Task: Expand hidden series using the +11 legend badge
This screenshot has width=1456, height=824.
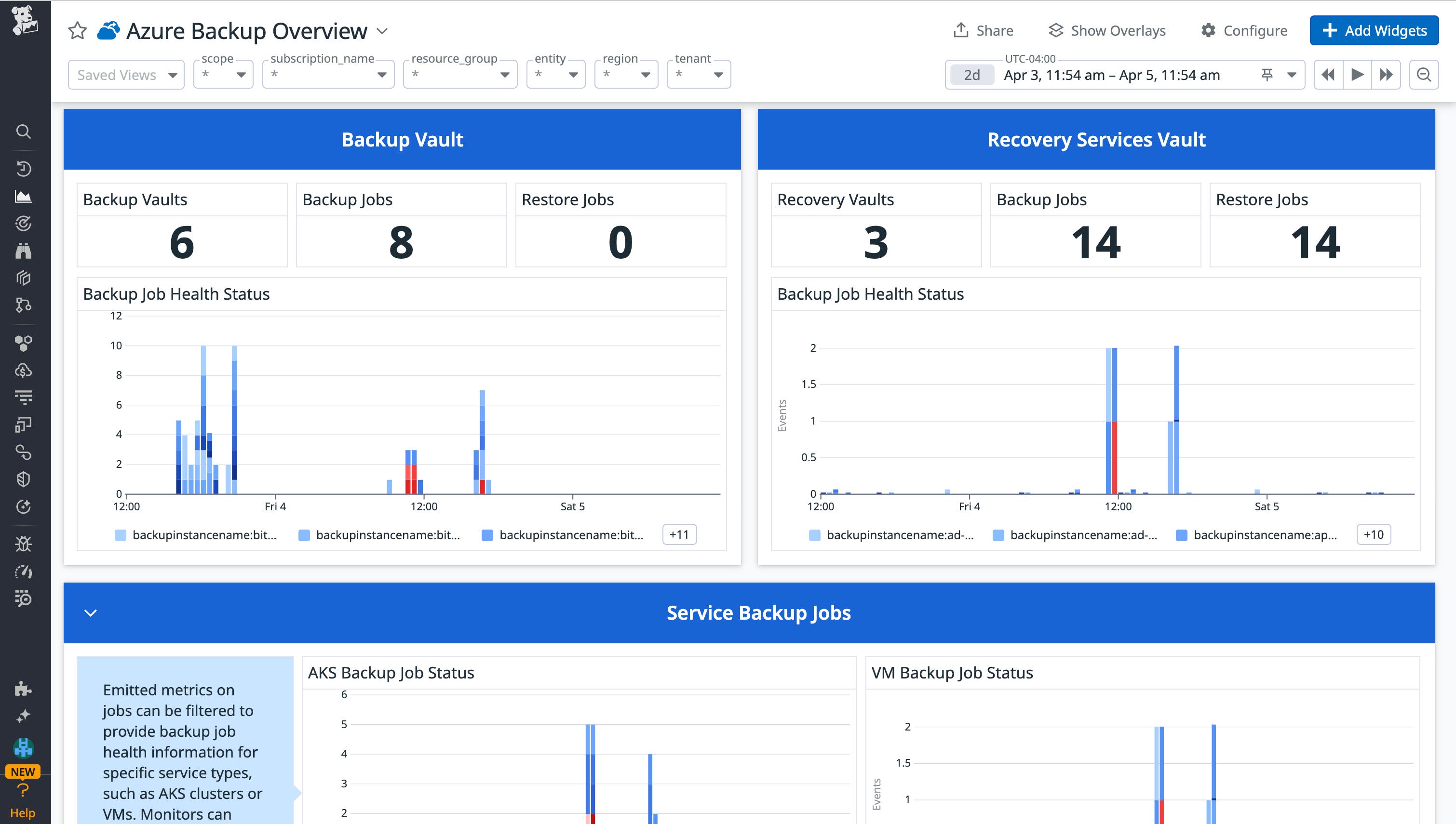Action: (x=679, y=534)
